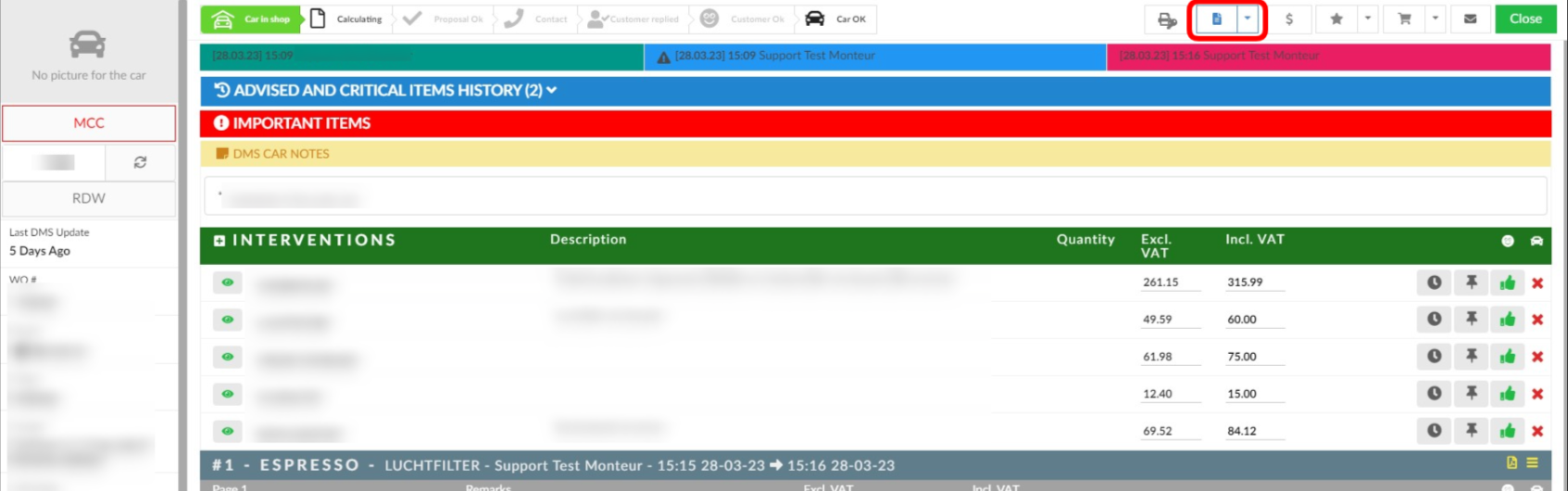
Task: Remove the intervention priced 84.12 with red X
Action: [1537, 431]
